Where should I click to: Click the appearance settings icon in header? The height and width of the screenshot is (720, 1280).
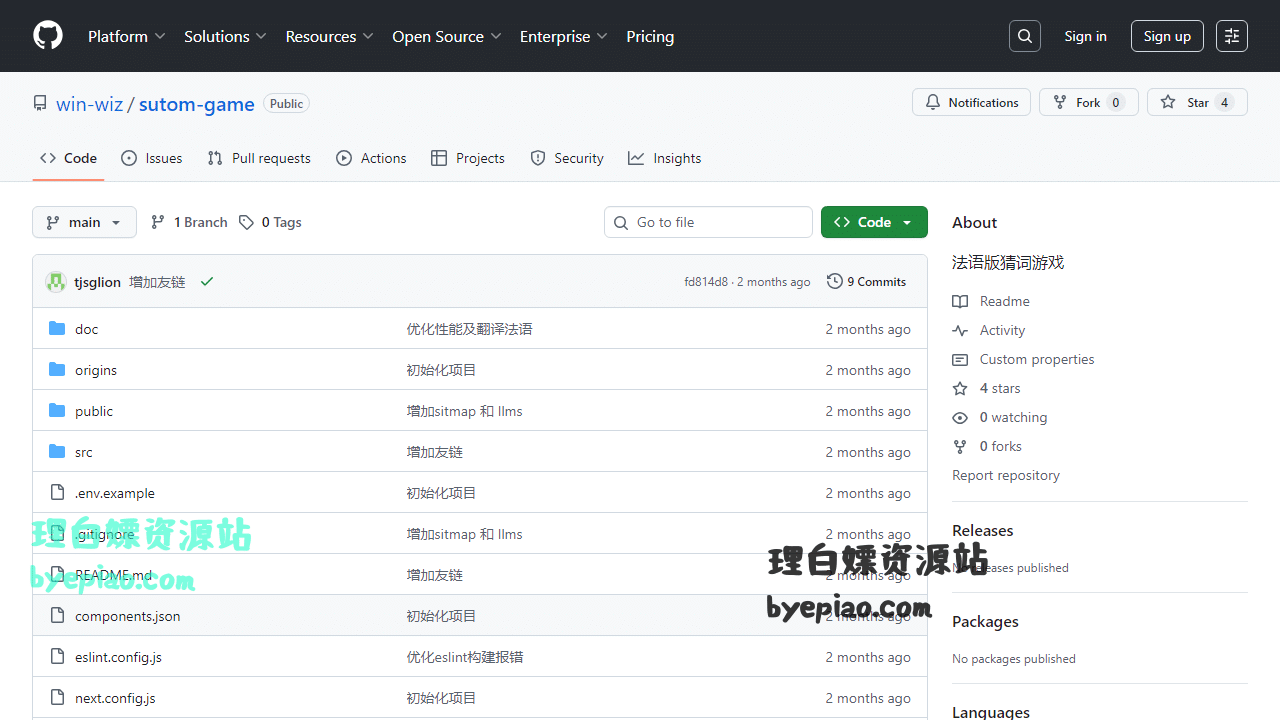coord(1232,36)
